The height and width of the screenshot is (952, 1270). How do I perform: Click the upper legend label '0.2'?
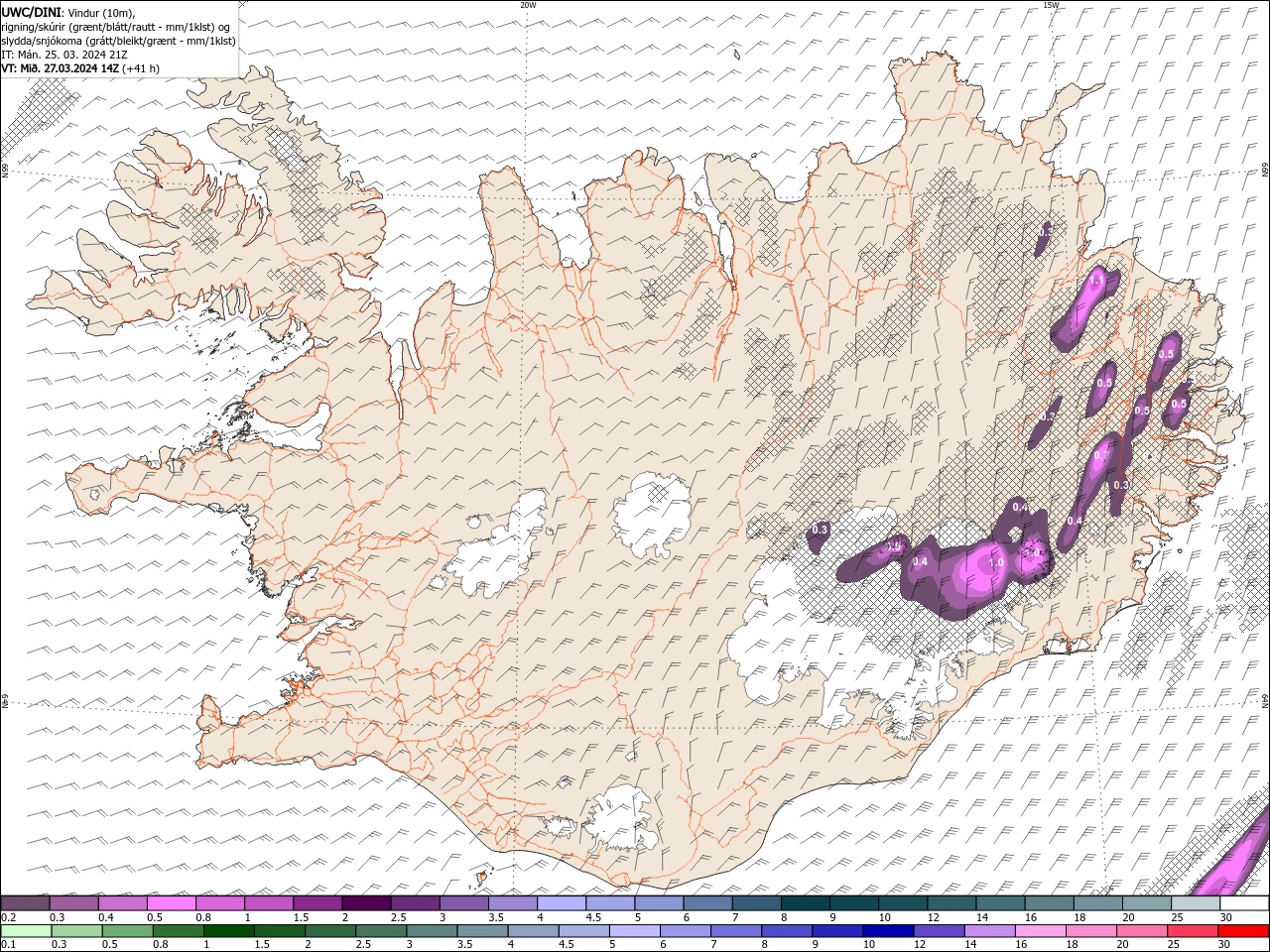coord(8,917)
